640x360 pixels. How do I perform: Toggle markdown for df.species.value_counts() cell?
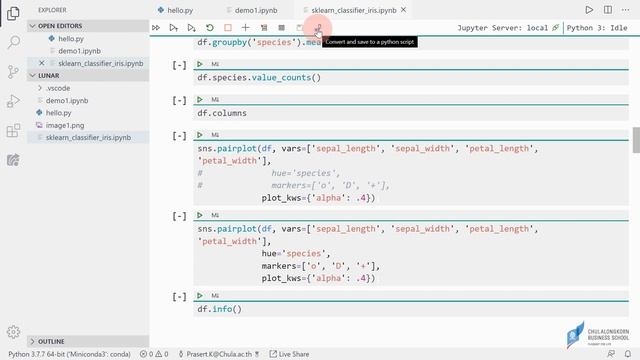coord(215,64)
